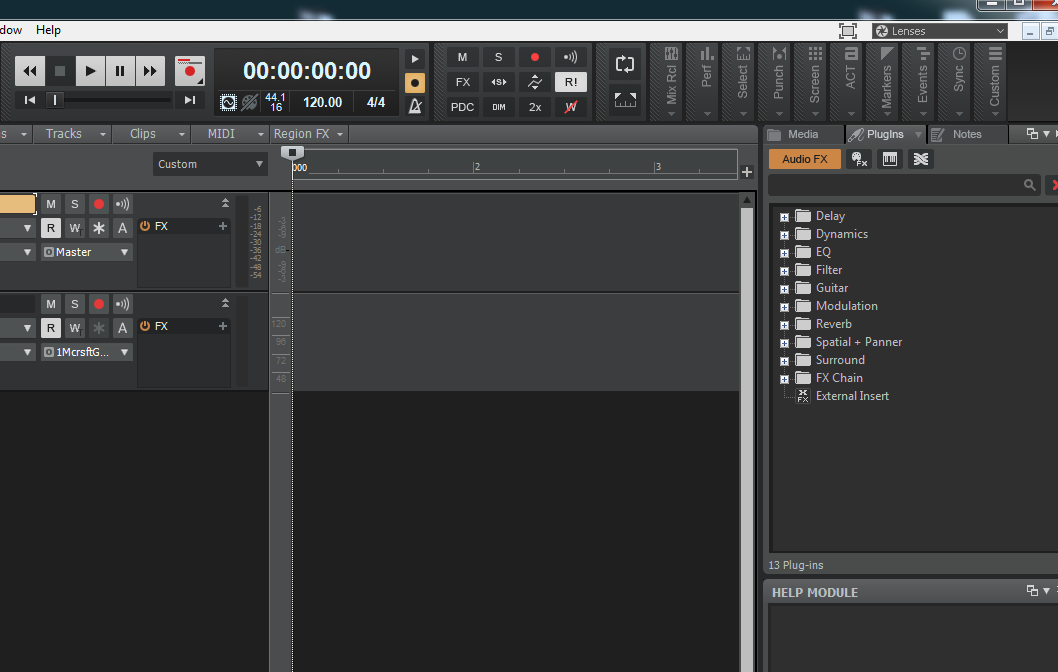Add an effect with the plus in first FX rack
The width and height of the screenshot is (1058, 672).
223,227
